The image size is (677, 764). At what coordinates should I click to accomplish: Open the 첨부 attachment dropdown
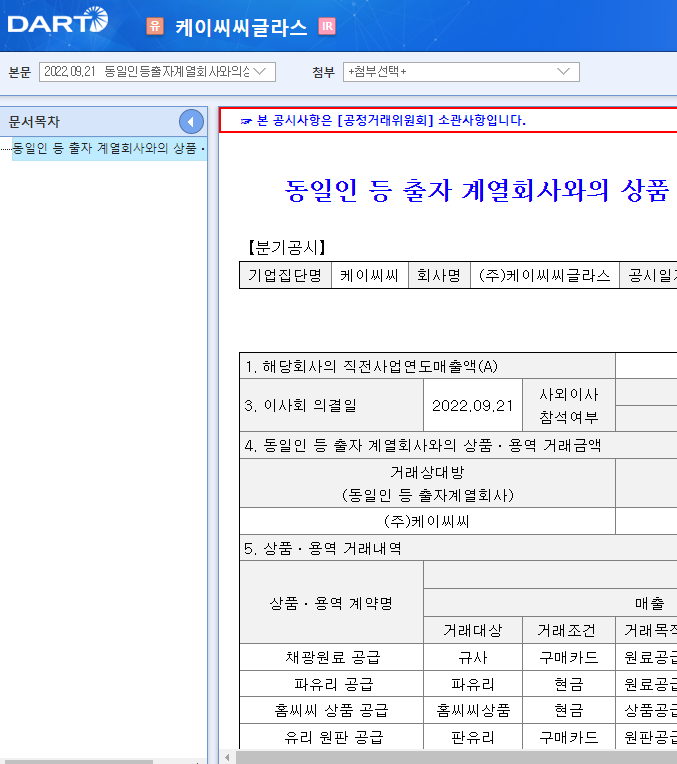coord(461,72)
